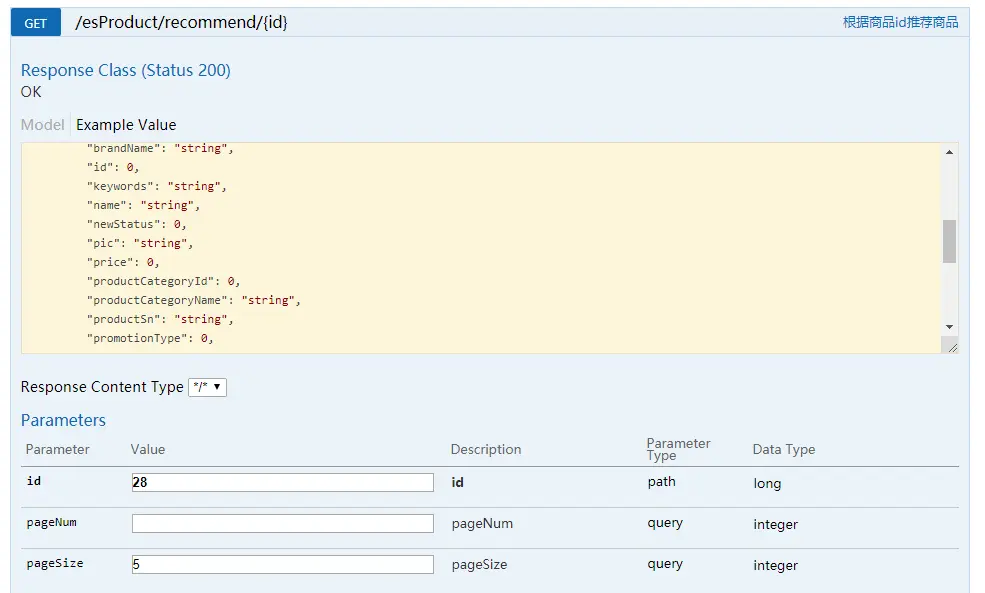Click the resize grip of the example textarea
Image resolution: width=985 pixels, height=593 pixels.
point(952,347)
